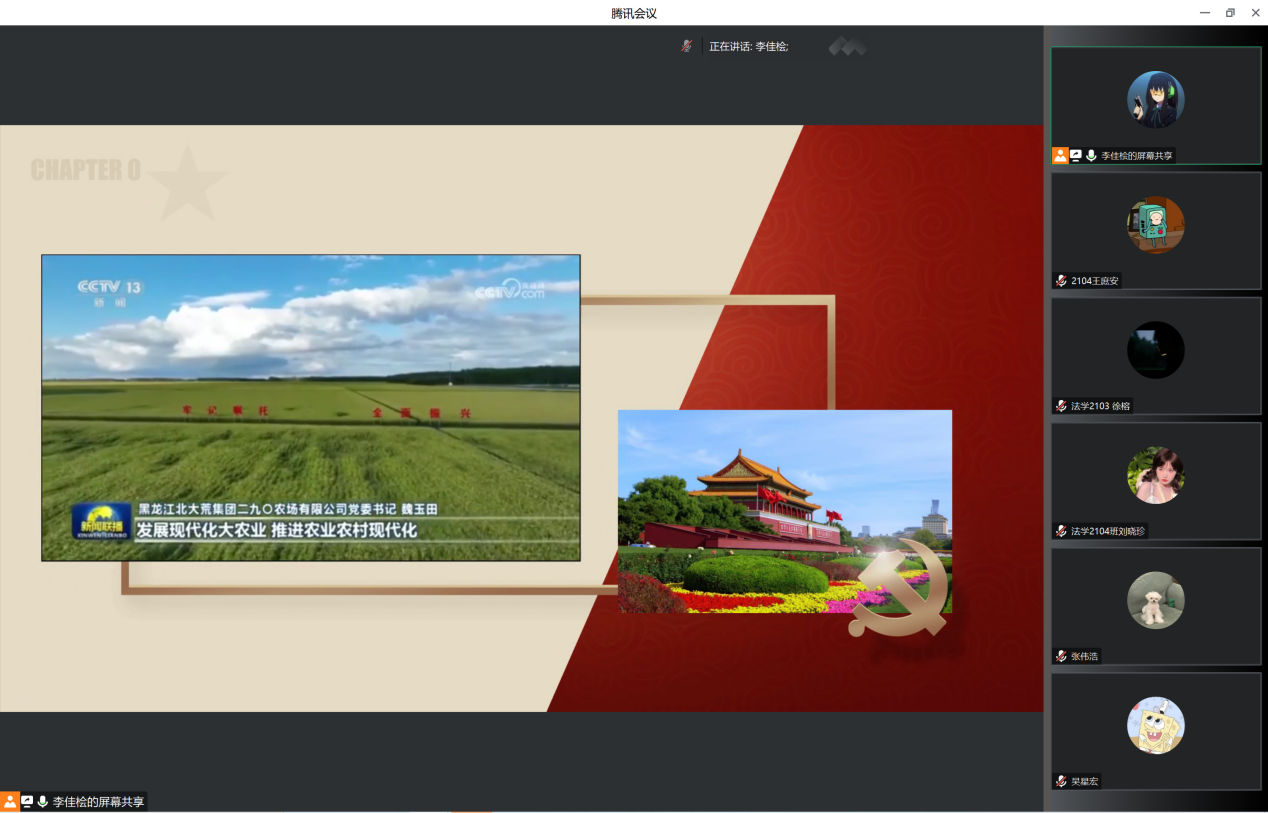The height and width of the screenshot is (813, 1268).
Task: Restore down the 腾讯会议 window
Action: pyautogui.click(x=1230, y=13)
